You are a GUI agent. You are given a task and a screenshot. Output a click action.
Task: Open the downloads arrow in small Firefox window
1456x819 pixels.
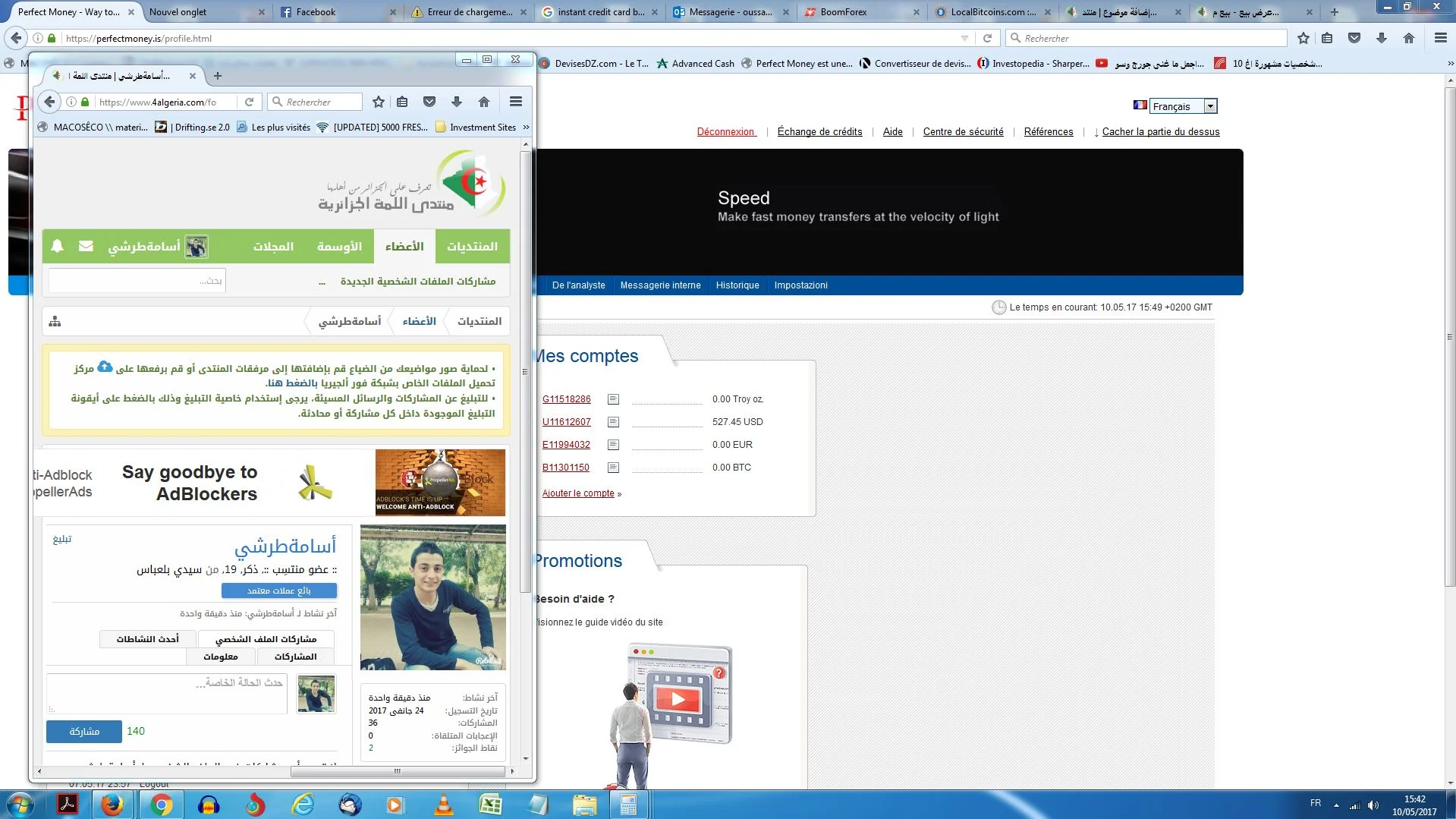(456, 102)
